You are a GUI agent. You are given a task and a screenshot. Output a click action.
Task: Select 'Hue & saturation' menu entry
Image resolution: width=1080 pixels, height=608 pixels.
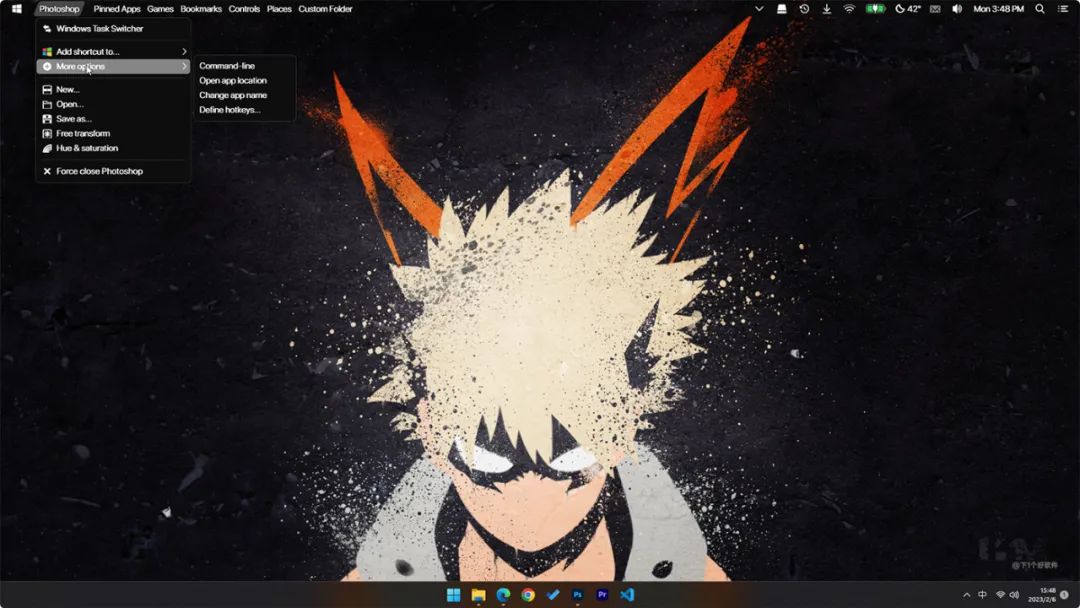point(87,148)
